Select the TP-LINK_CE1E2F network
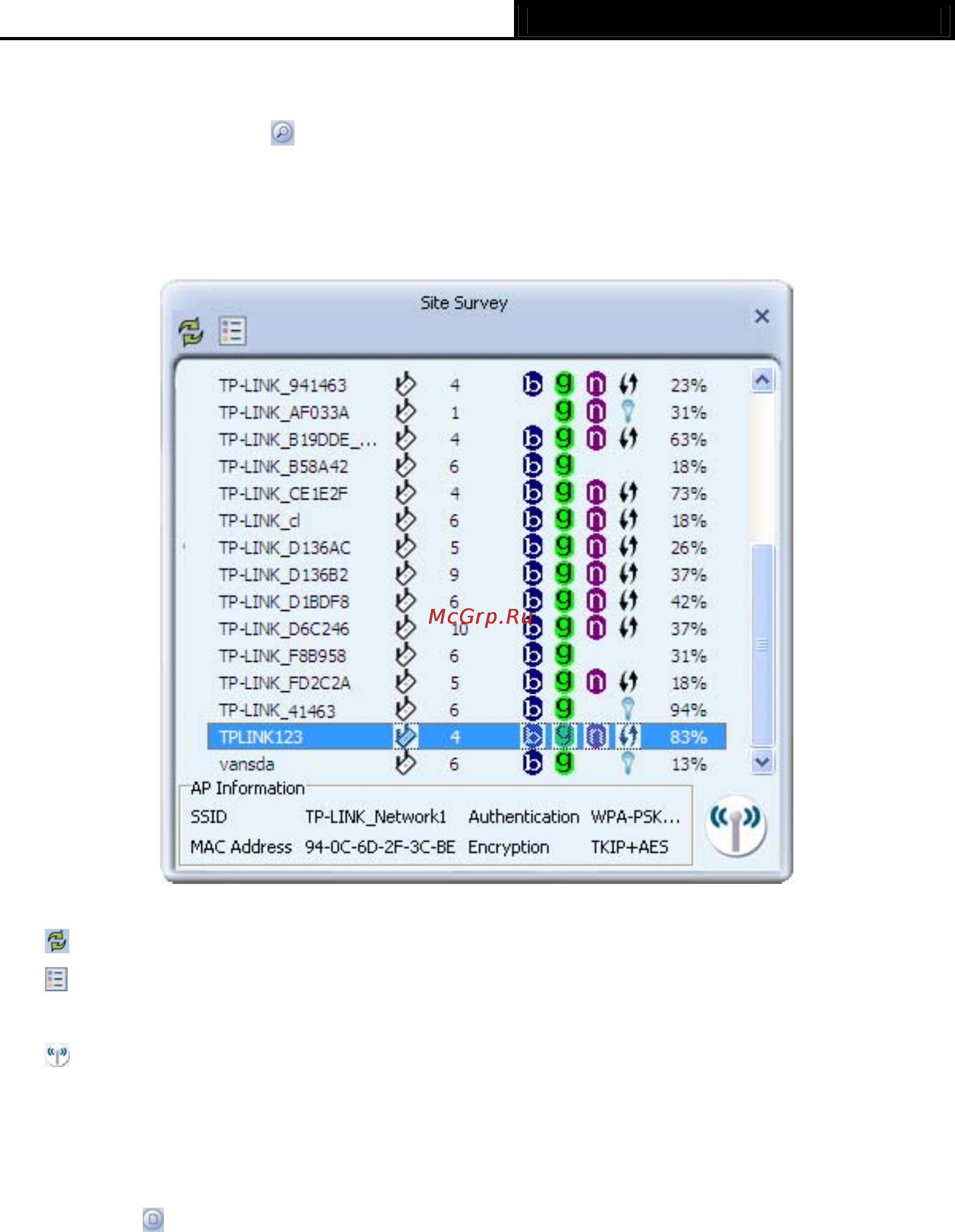This screenshot has height=1232, width=955. coord(466,494)
